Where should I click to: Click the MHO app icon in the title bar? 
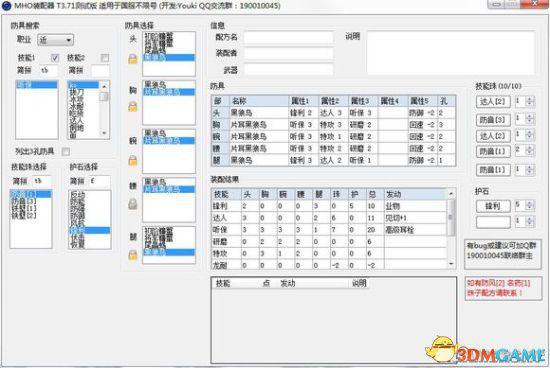tap(7, 6)
